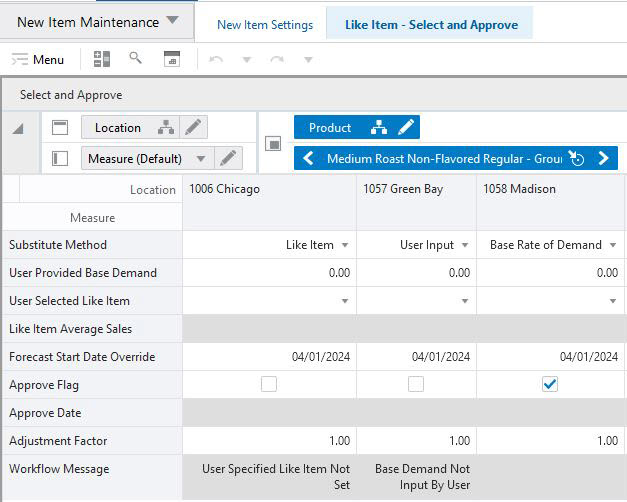Edit Measure with pencil icon

coord(228,159)
